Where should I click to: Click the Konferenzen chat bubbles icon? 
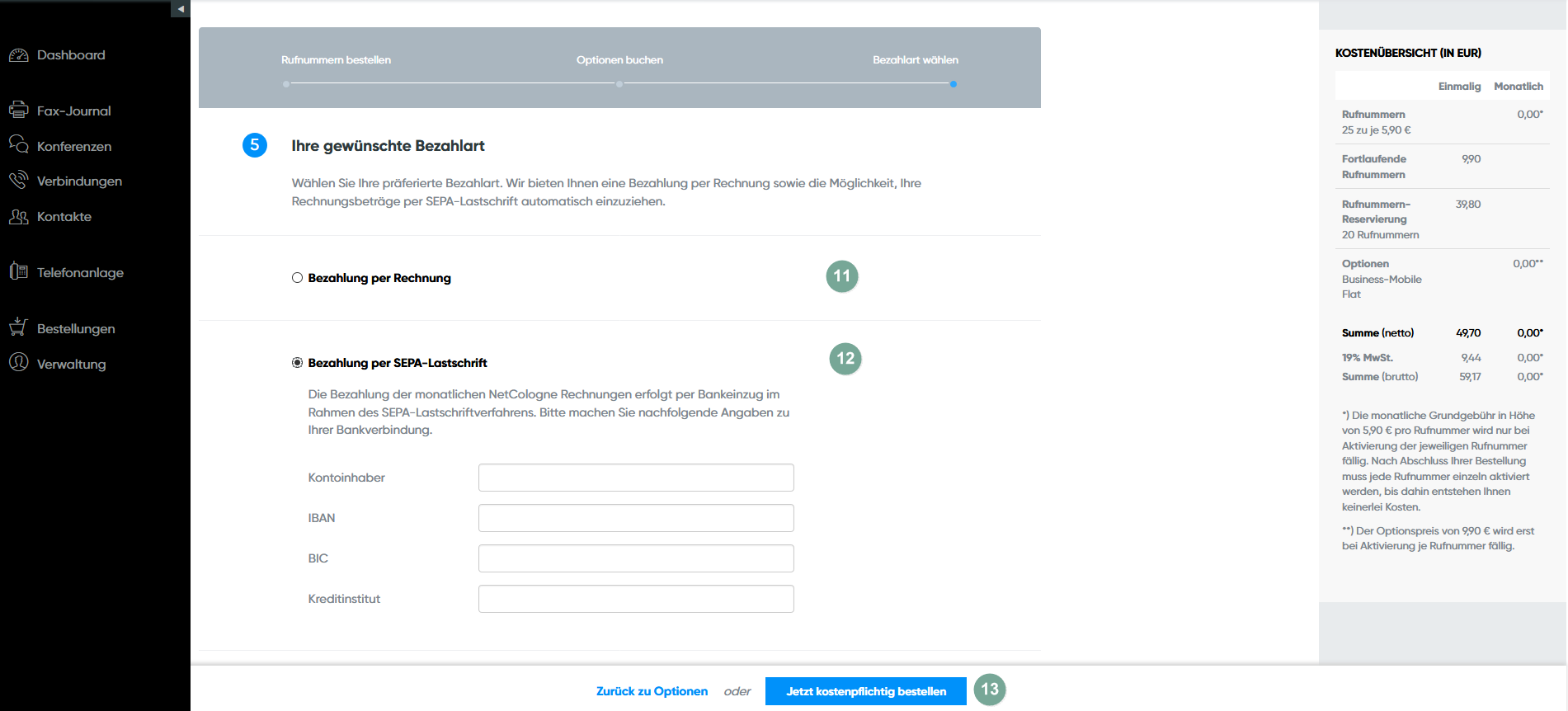[18, 145]
